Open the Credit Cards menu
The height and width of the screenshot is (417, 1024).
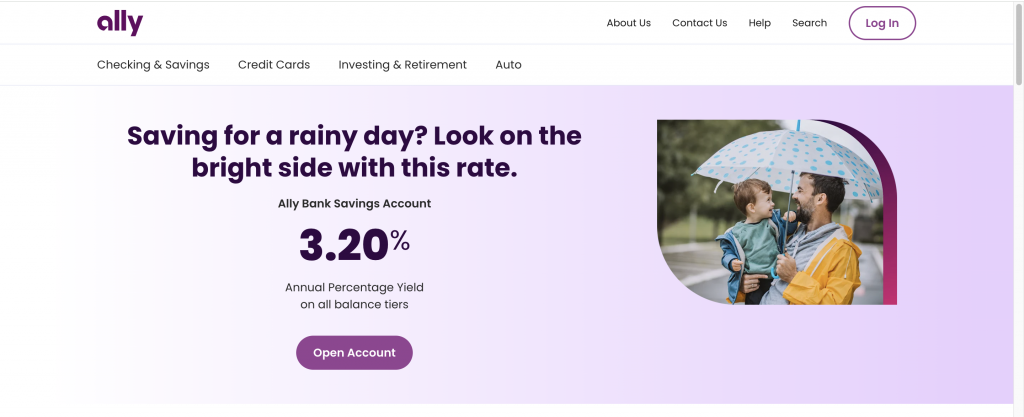pyautogui.click(x=274, y=65)
